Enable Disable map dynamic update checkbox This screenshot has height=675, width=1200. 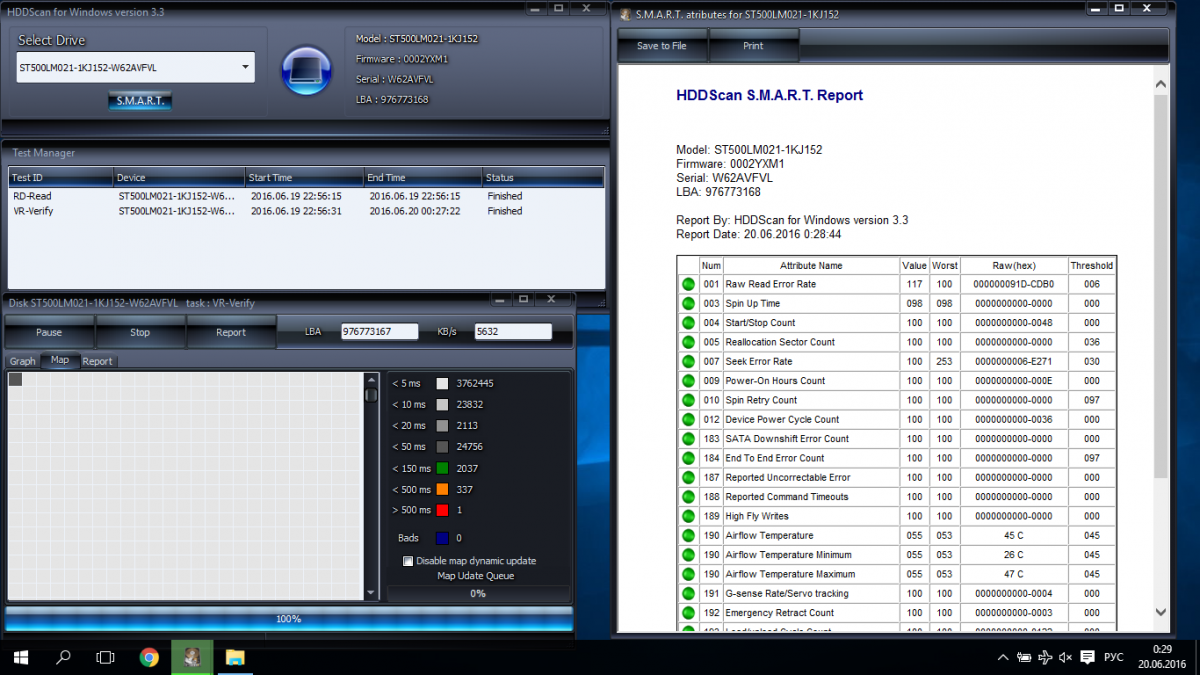pyautogui.click(x=408, y=561)
